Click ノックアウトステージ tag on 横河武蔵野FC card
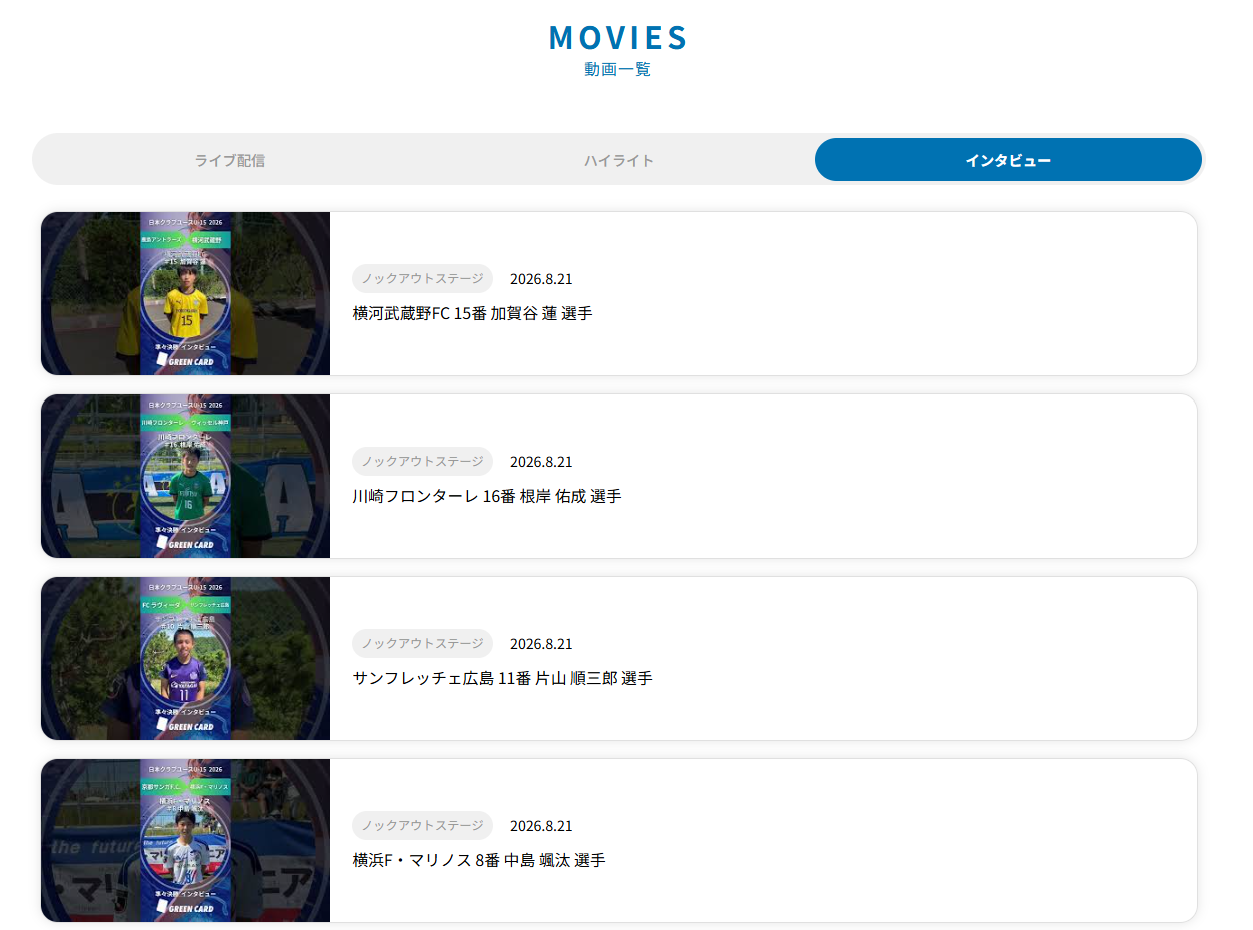Viewport: 1253px width, 930px height. [422, 278]
